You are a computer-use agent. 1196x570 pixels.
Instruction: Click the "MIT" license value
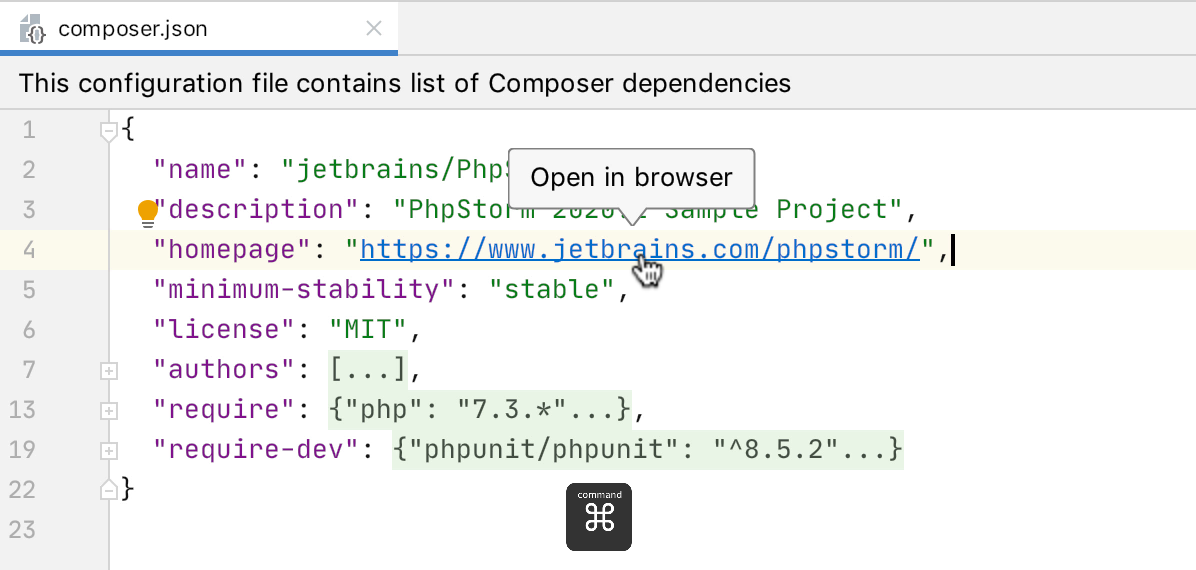click(368, 330)
